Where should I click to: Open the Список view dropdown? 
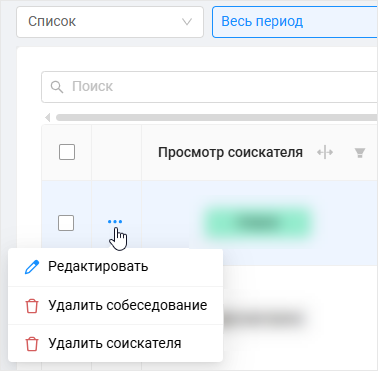coord(110,22)
